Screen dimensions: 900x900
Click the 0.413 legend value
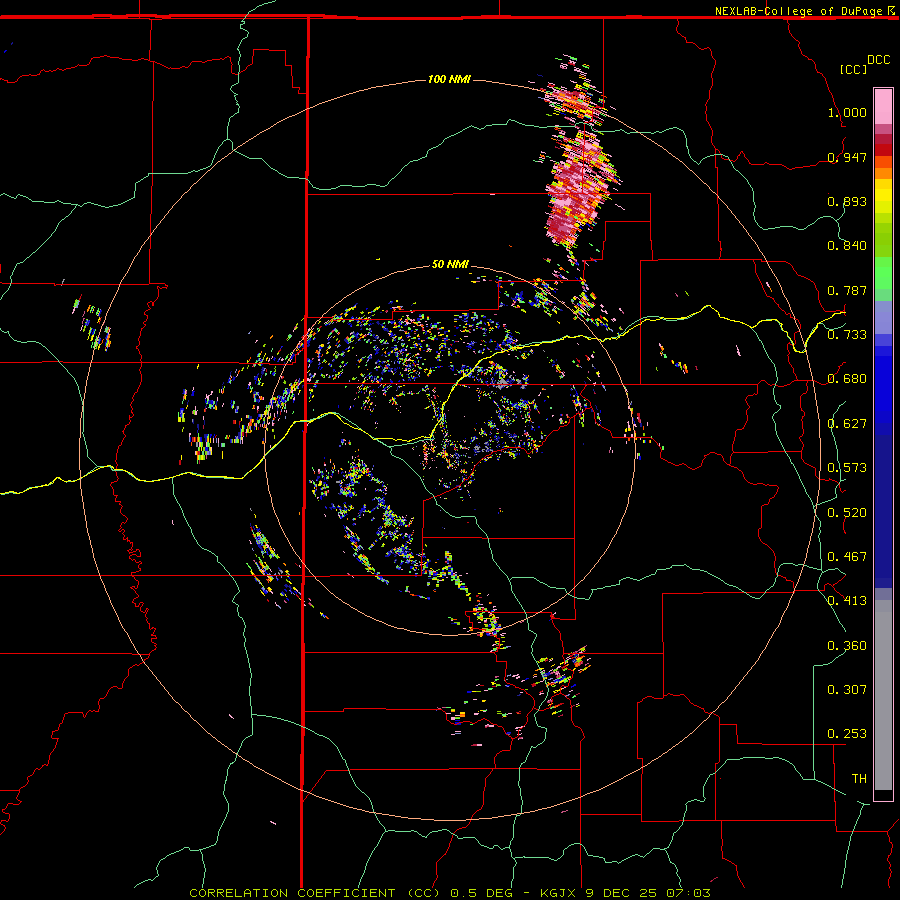(x=847, y=601)
